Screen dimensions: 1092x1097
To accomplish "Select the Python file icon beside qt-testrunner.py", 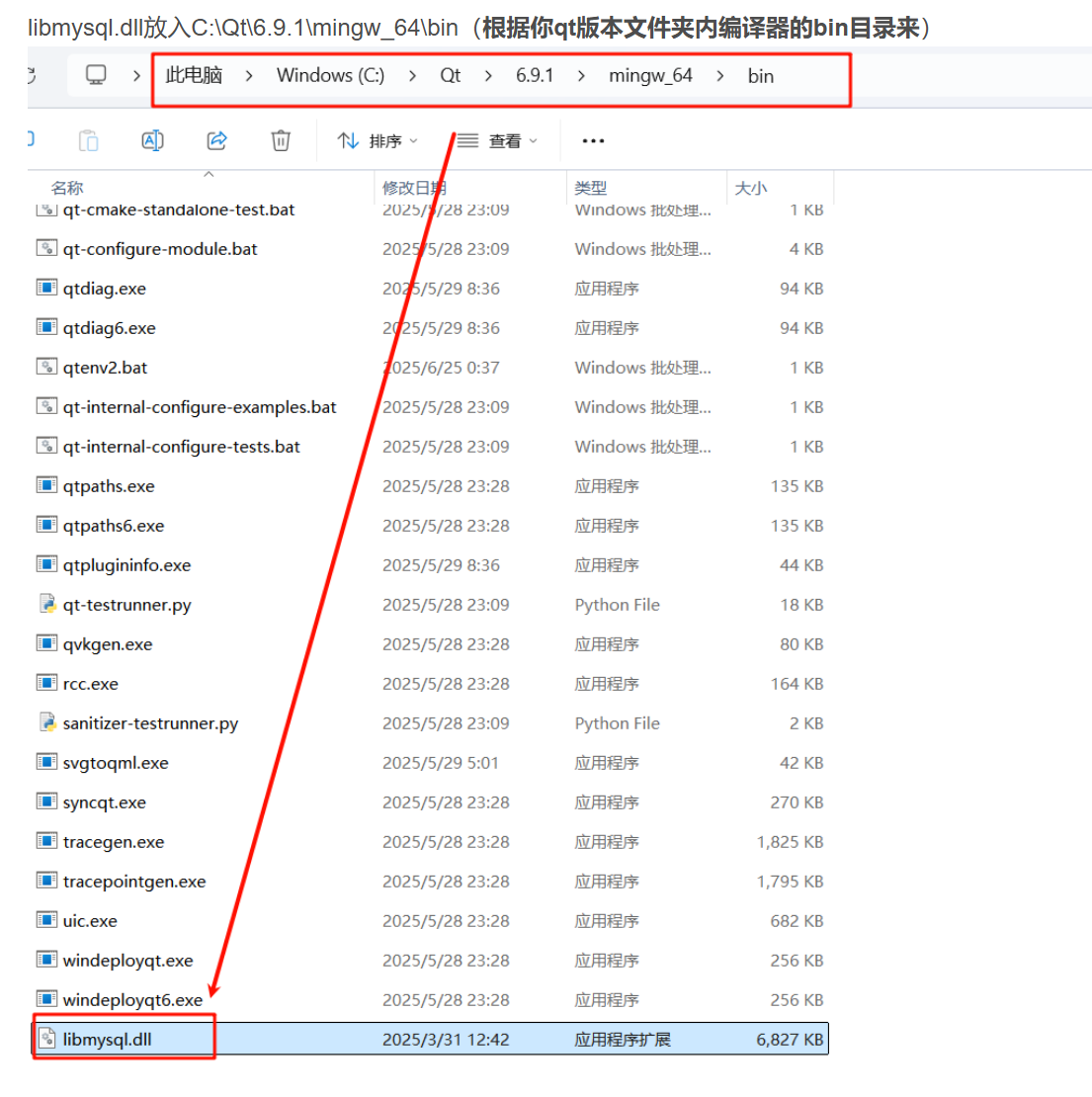I will point(46,604).
